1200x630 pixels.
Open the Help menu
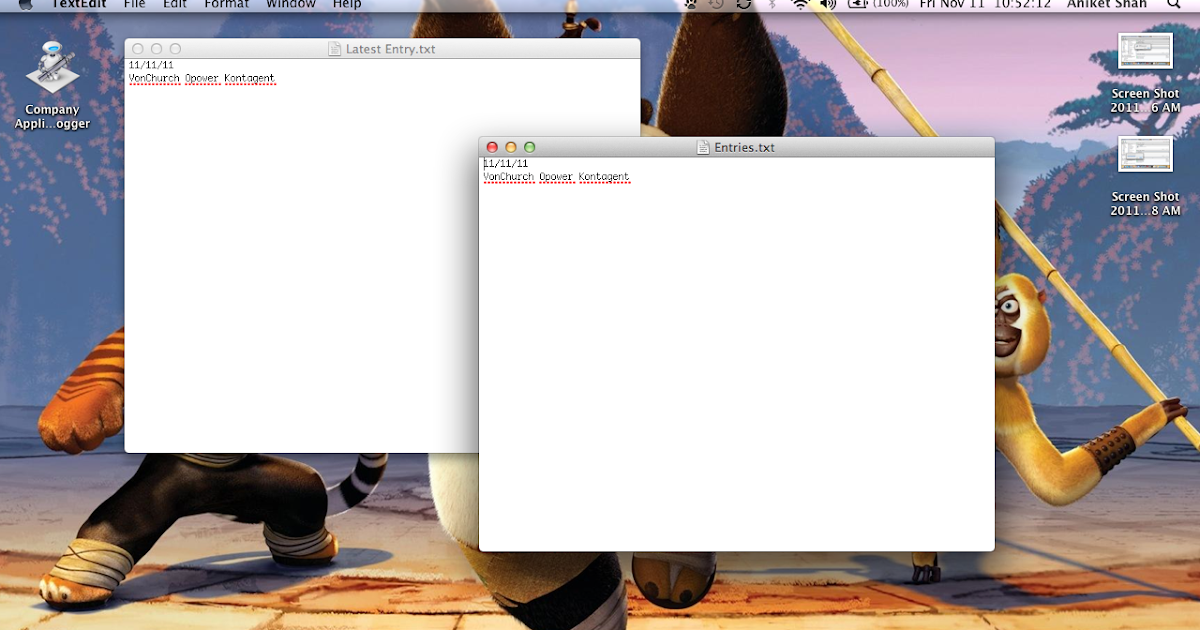click(347, 4)
